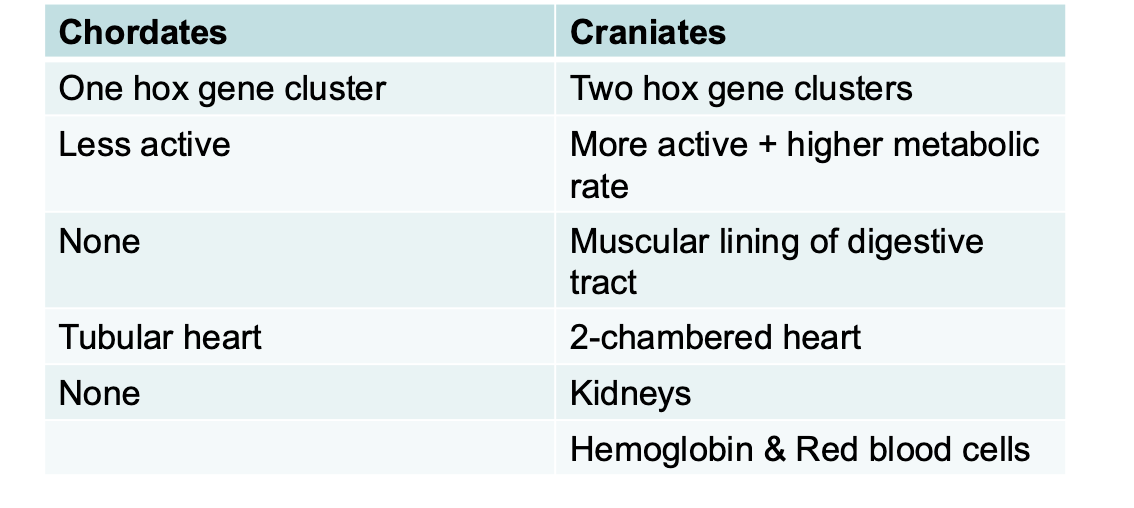Click the 'Muscular lining of digestive tract' cell
The width and height of the screenshot is (1134, 508).
tap(776, 261)
